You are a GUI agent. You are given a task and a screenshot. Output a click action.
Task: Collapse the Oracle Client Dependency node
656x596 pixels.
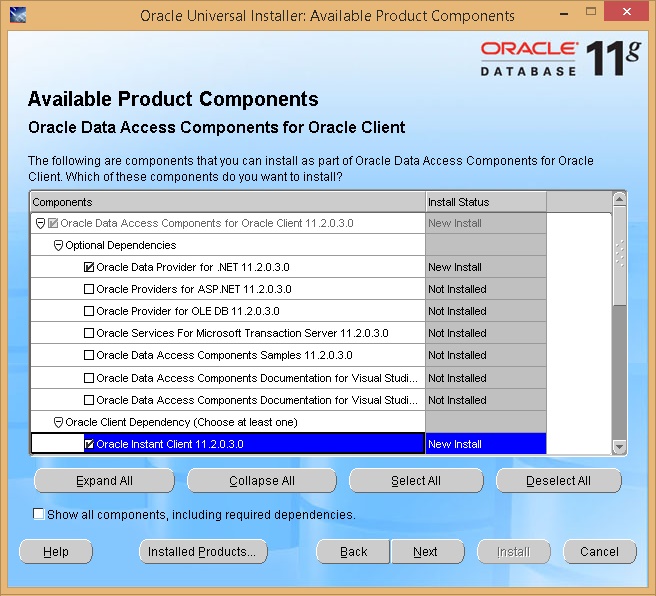[x=59, y=422]
